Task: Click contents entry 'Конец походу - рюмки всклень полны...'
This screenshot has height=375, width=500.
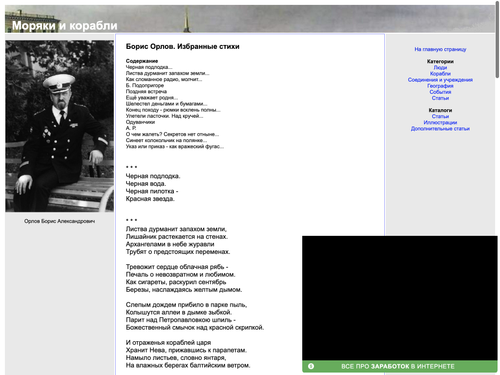Action: click(173, 110)
